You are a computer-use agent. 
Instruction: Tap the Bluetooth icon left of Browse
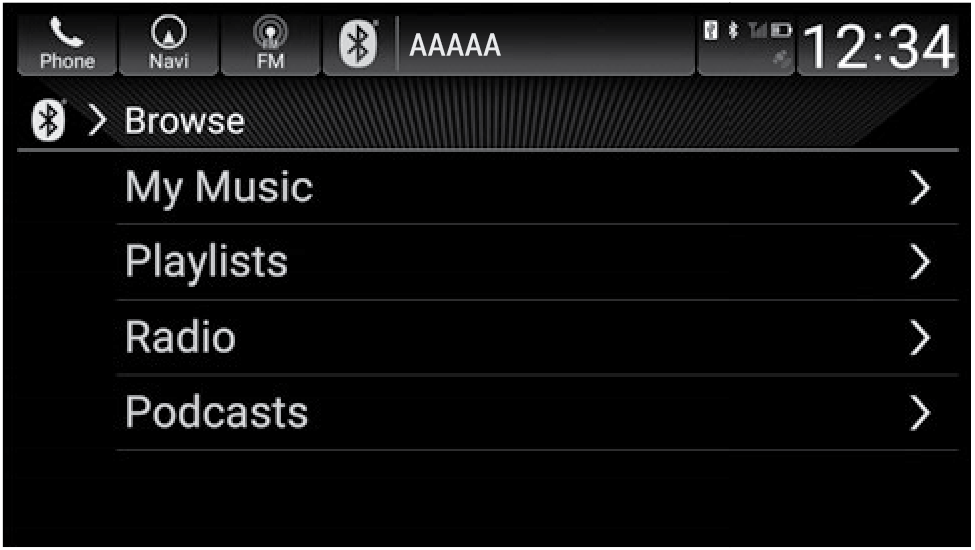tap(48, 121)
